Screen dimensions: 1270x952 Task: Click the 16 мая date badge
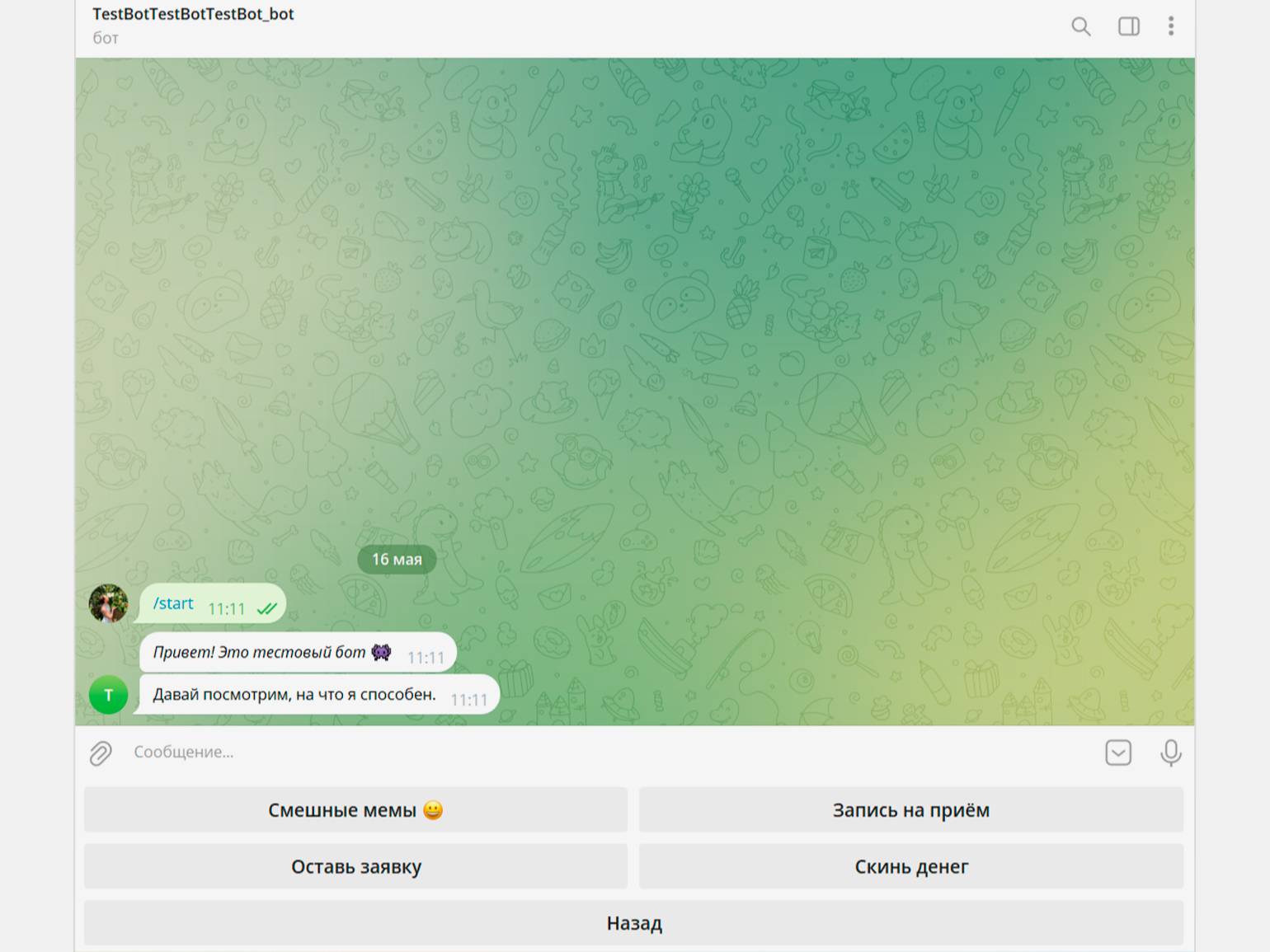pyautogui.click(x=397, y=559)
